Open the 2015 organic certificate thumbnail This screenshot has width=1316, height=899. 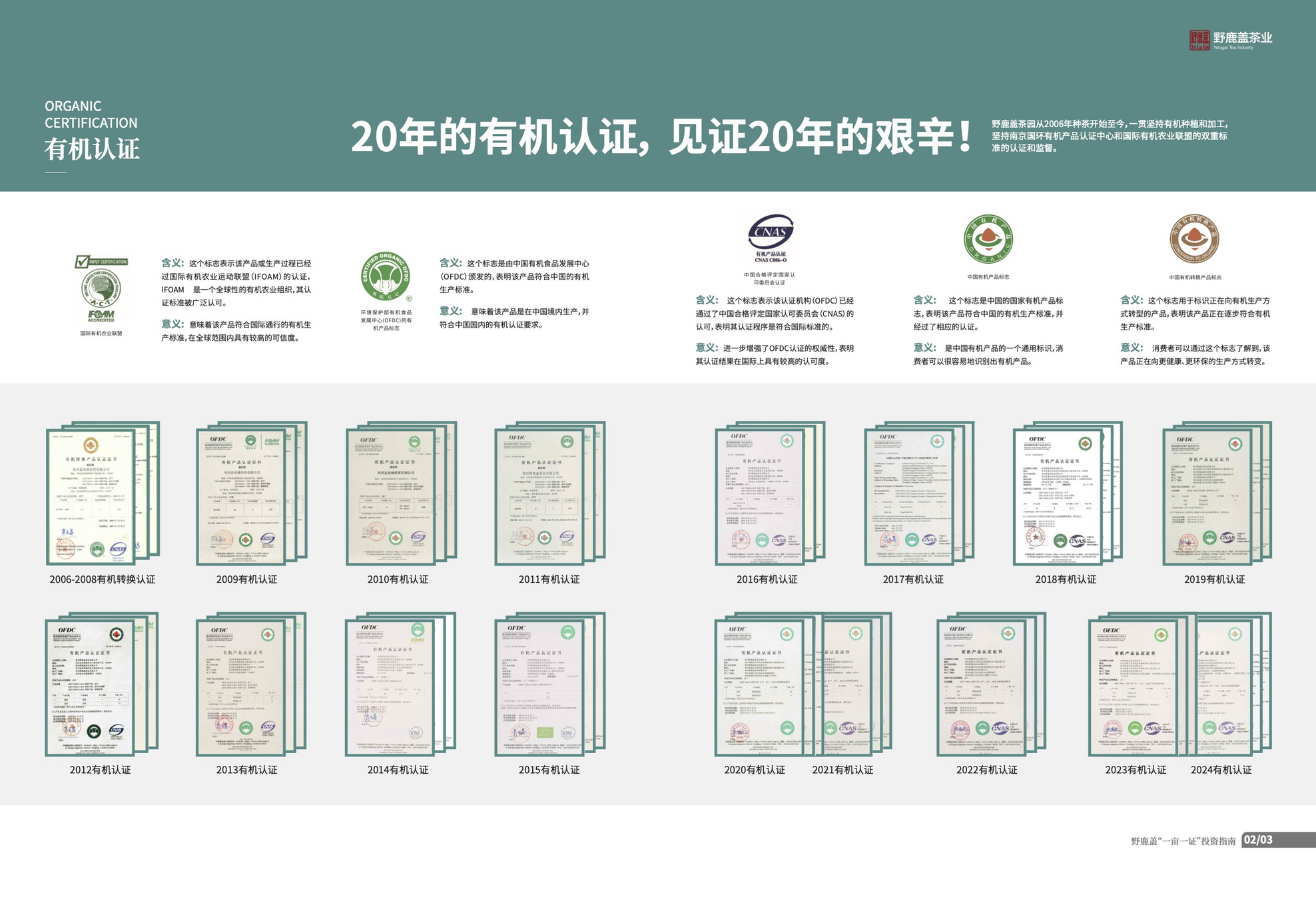click(540, 687)
